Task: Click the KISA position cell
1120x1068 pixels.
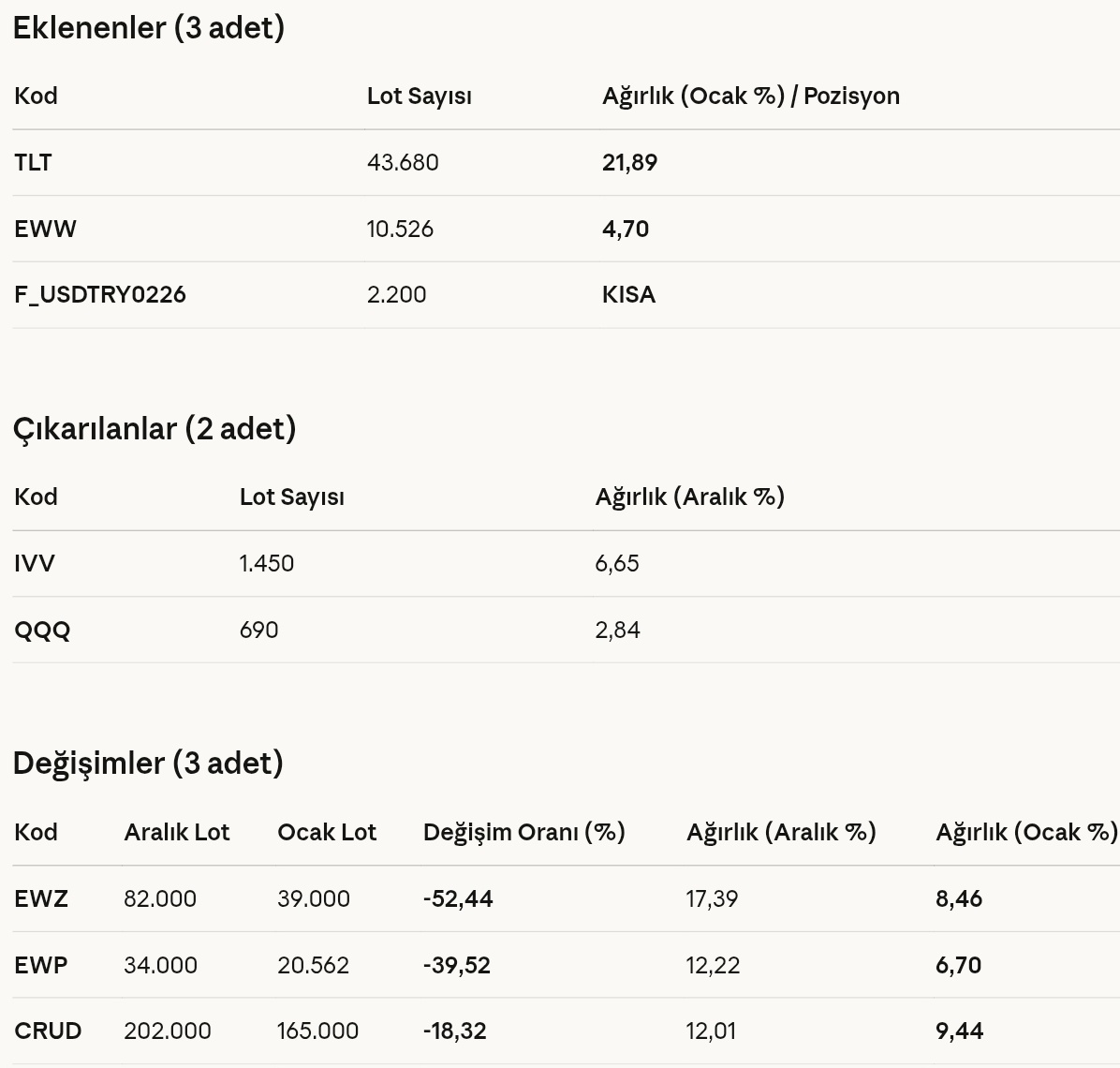Action: coord(628,295)
